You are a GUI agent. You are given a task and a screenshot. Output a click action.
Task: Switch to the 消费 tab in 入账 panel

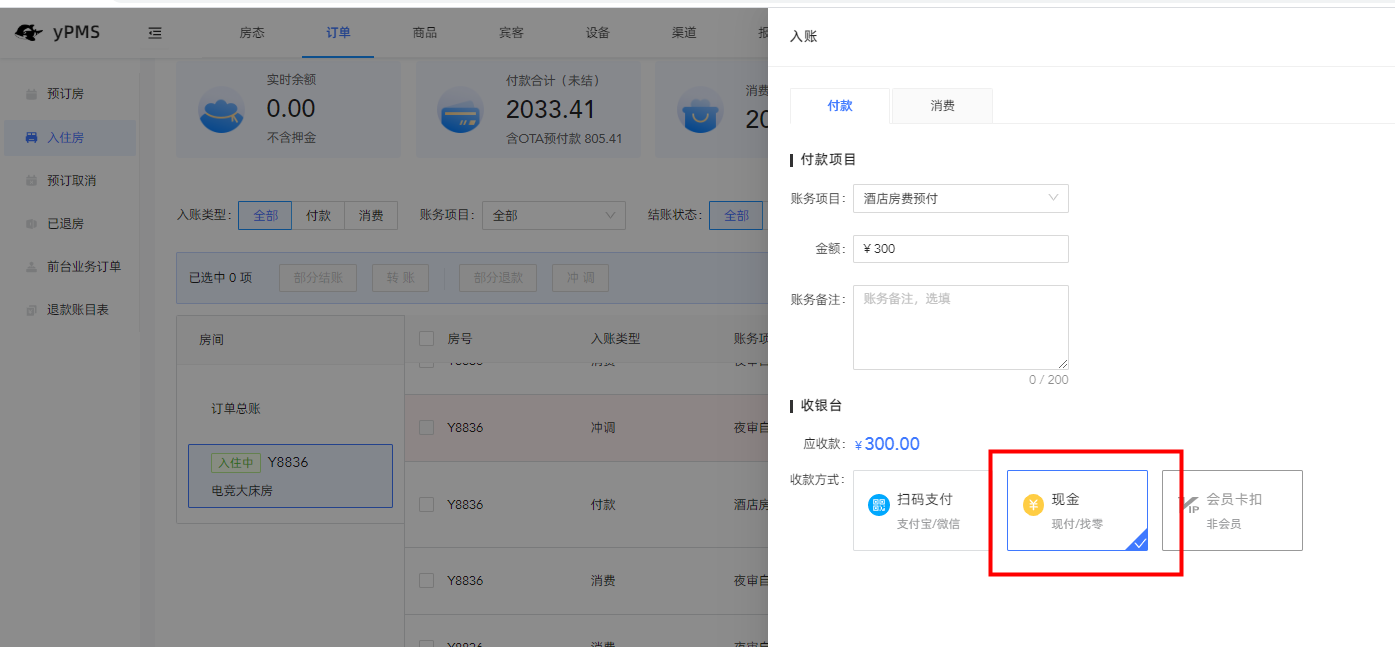pyautogui.click(x=942, y=105)
